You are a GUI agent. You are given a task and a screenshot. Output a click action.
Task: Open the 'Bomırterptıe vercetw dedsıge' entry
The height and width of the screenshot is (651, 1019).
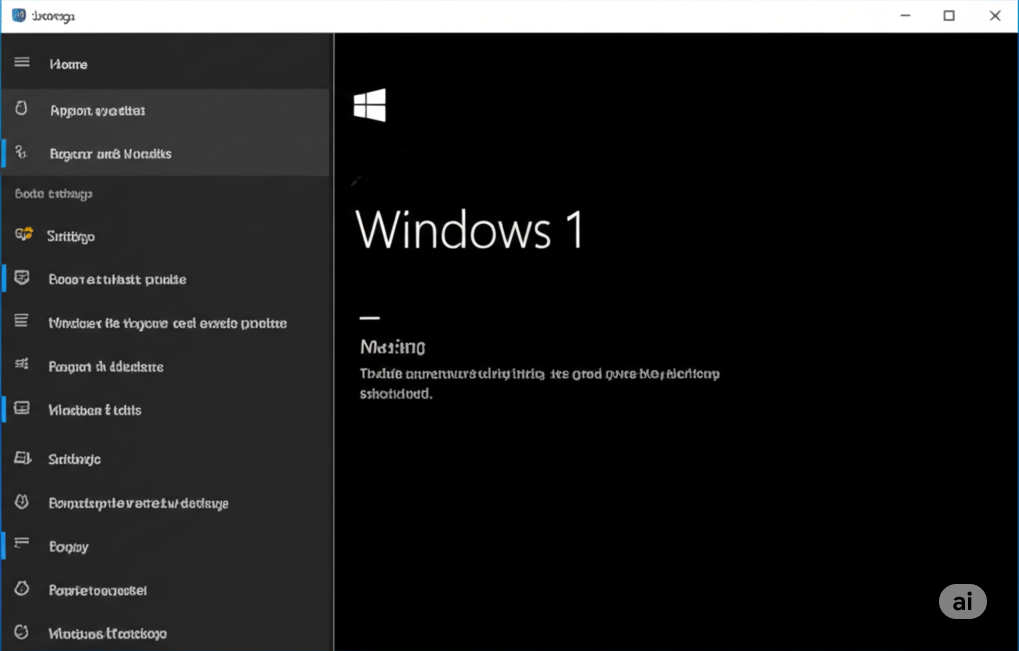(x=138, y=504)
